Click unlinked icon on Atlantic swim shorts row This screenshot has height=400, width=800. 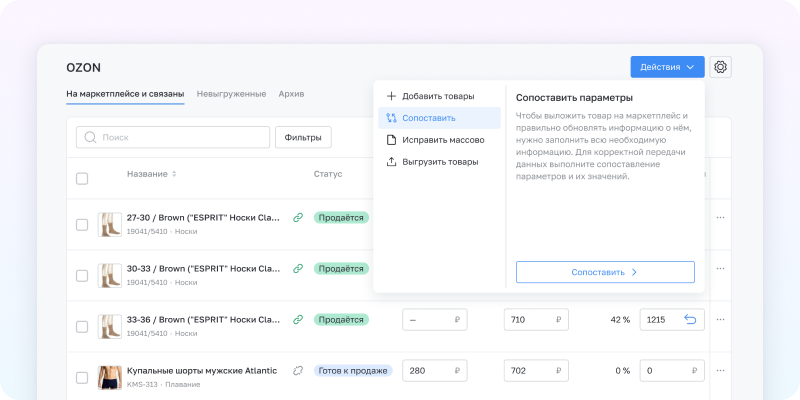click(297, 371)
